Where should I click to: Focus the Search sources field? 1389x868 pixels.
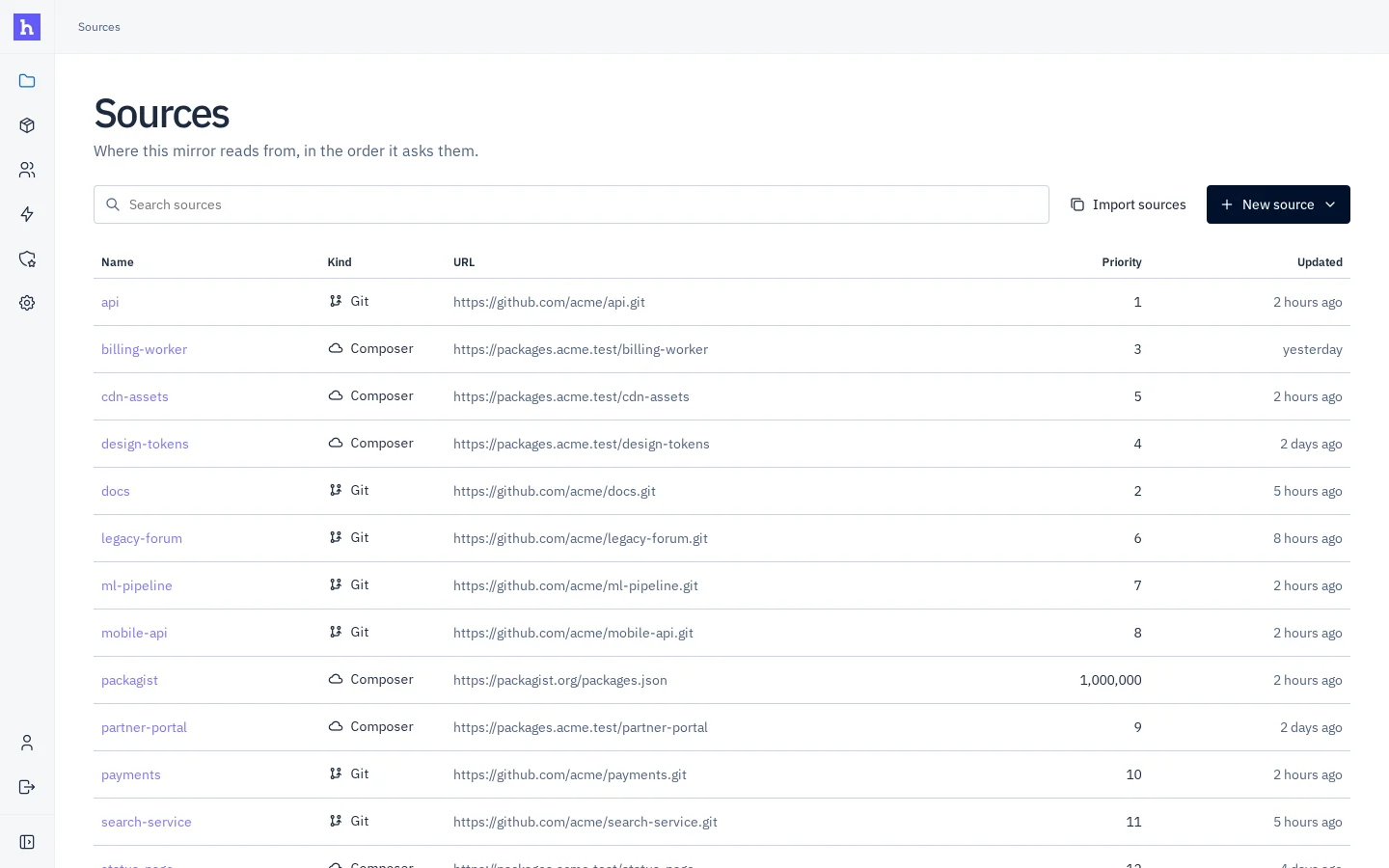pyautogui.click(x=571, y=204)
